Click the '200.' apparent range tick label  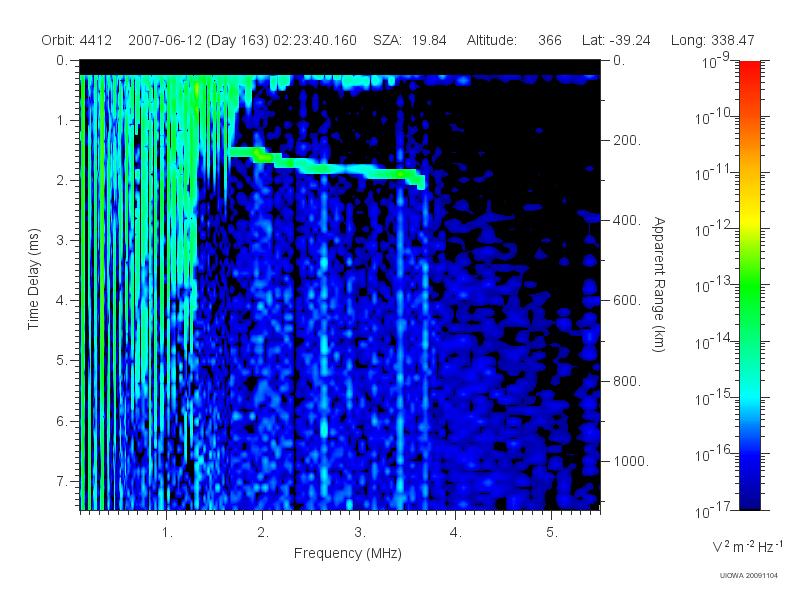pos(627,140)
